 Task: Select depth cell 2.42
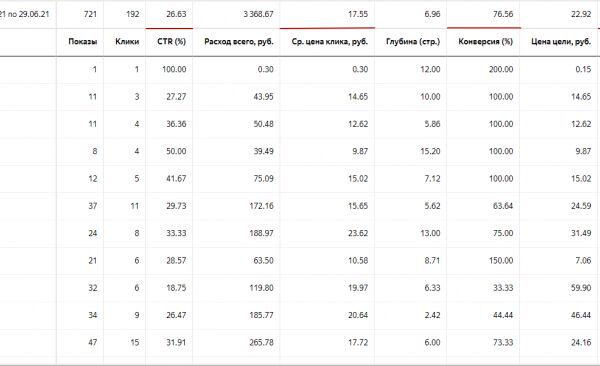432,315
